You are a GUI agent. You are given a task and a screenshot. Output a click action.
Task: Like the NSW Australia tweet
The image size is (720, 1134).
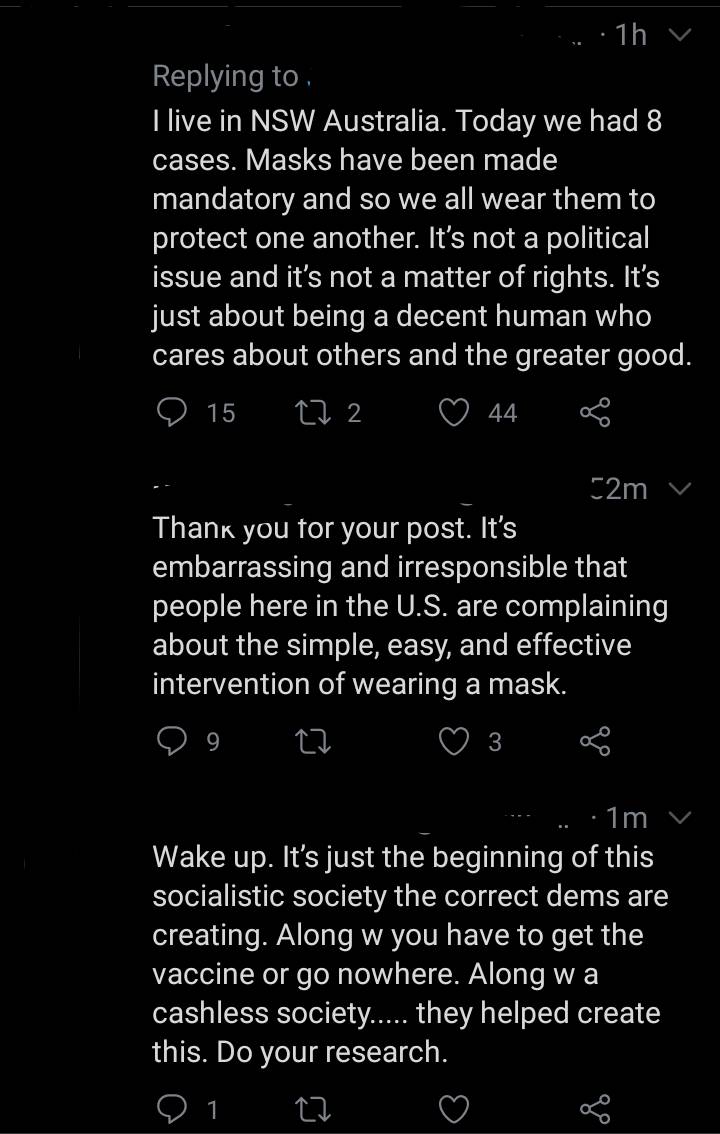click(455, 412)
